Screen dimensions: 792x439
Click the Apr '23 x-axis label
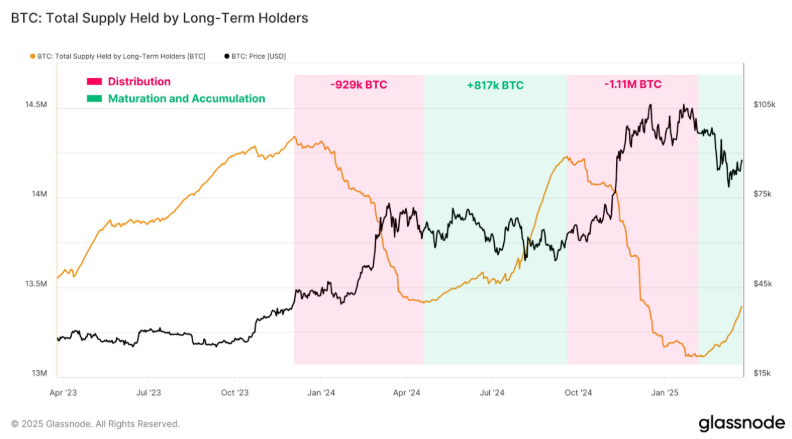coord(63,393)
